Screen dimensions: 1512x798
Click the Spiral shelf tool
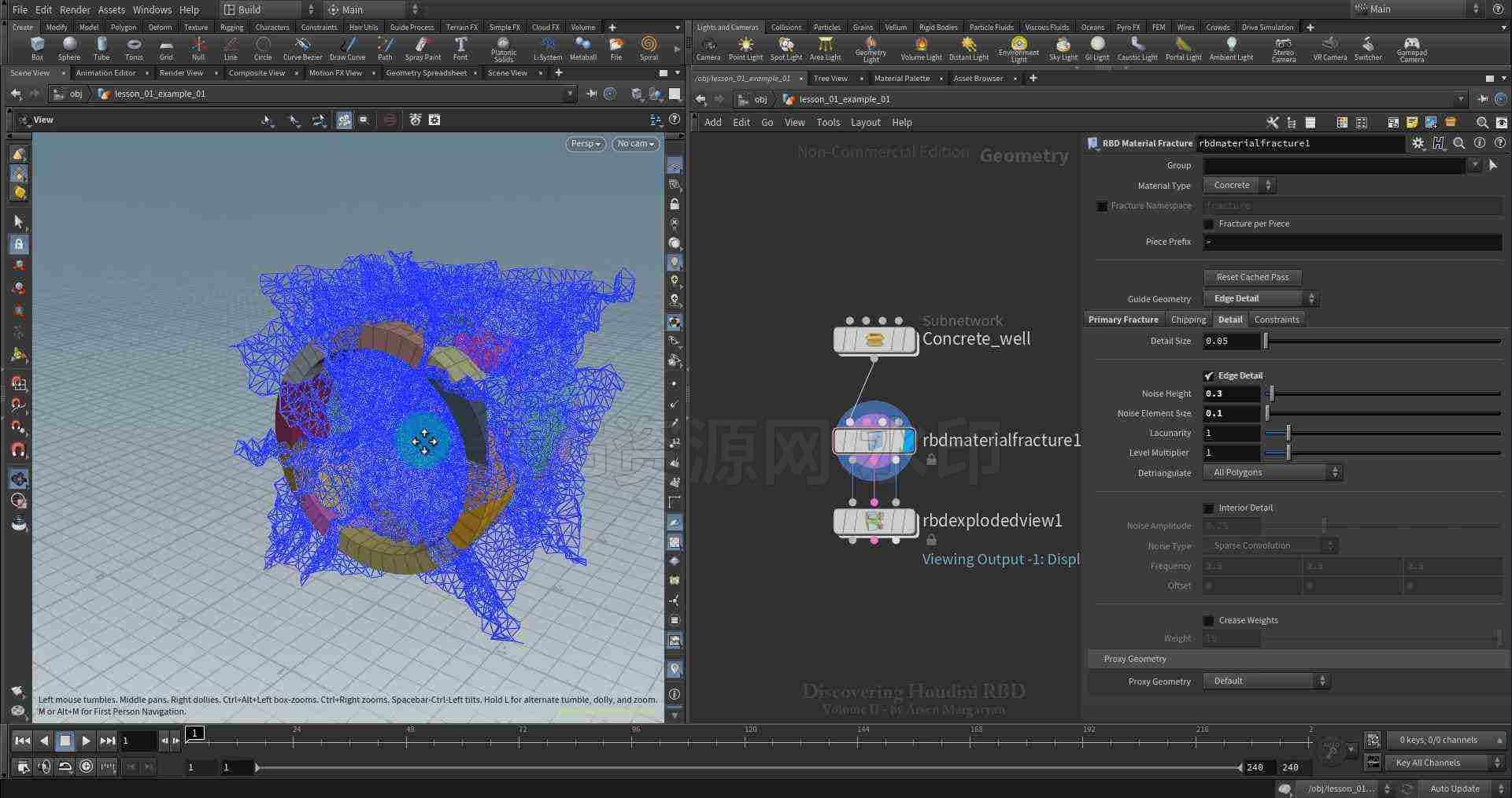pyautogui.click(x=649, y=48)
